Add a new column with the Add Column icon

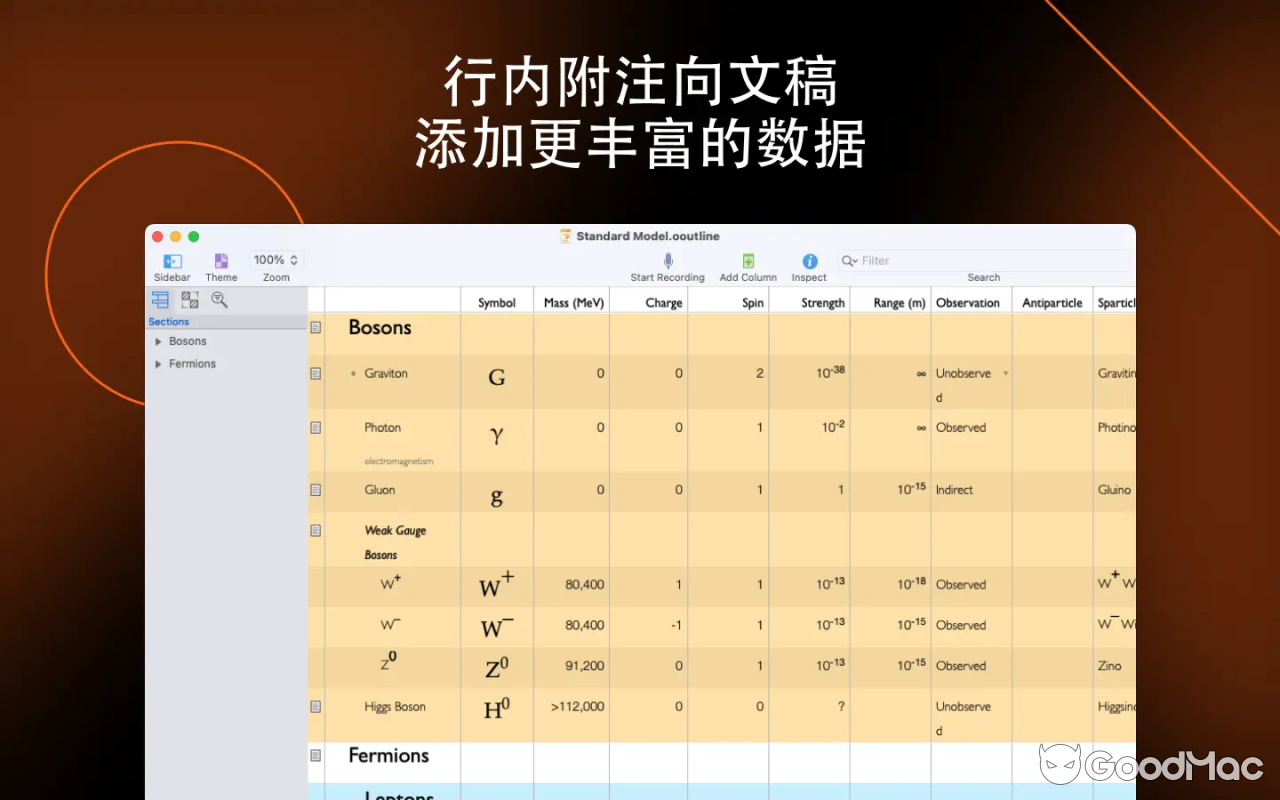click(x=747, y=259)
